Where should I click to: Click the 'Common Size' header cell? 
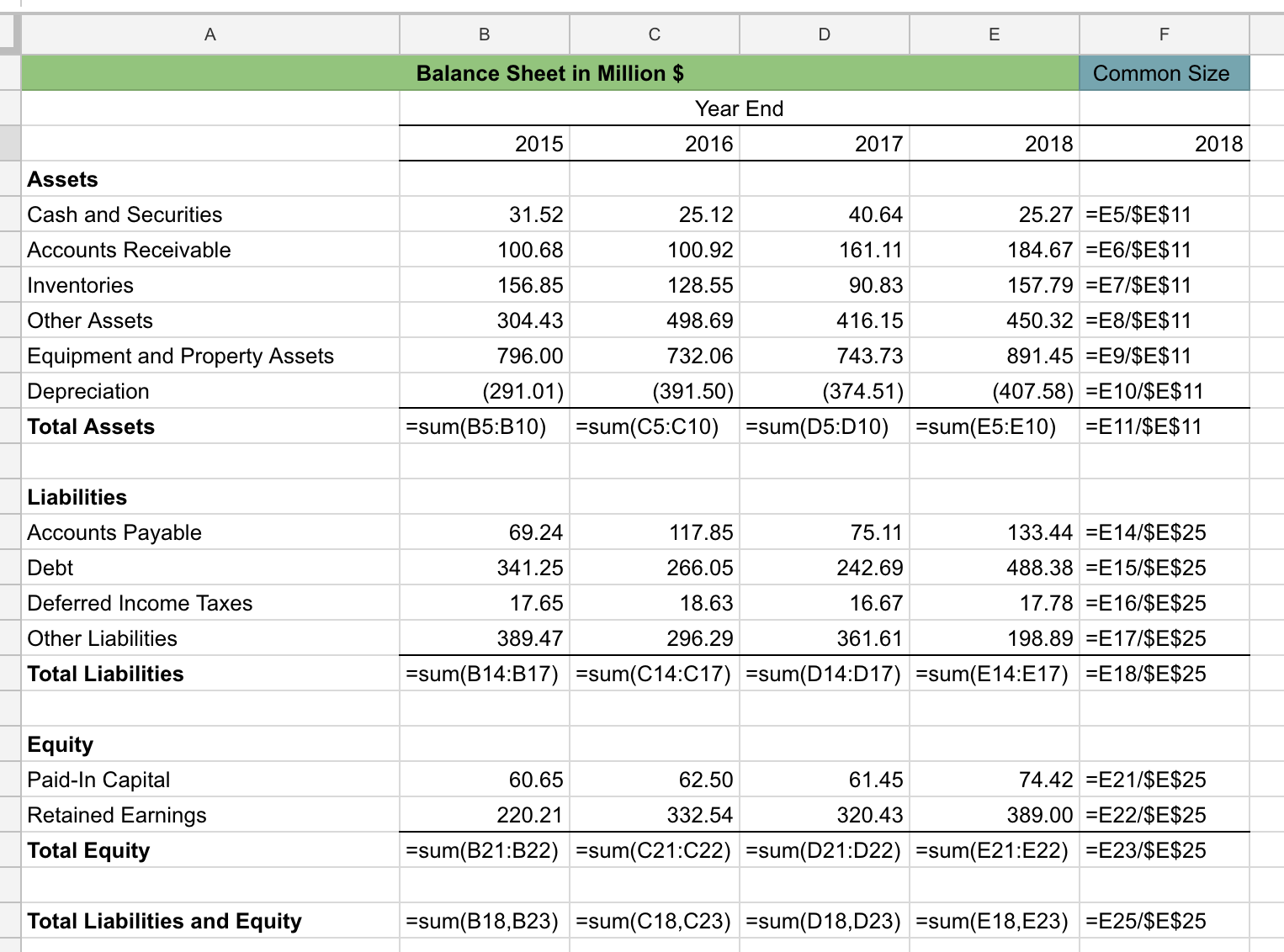[1165, 73]
